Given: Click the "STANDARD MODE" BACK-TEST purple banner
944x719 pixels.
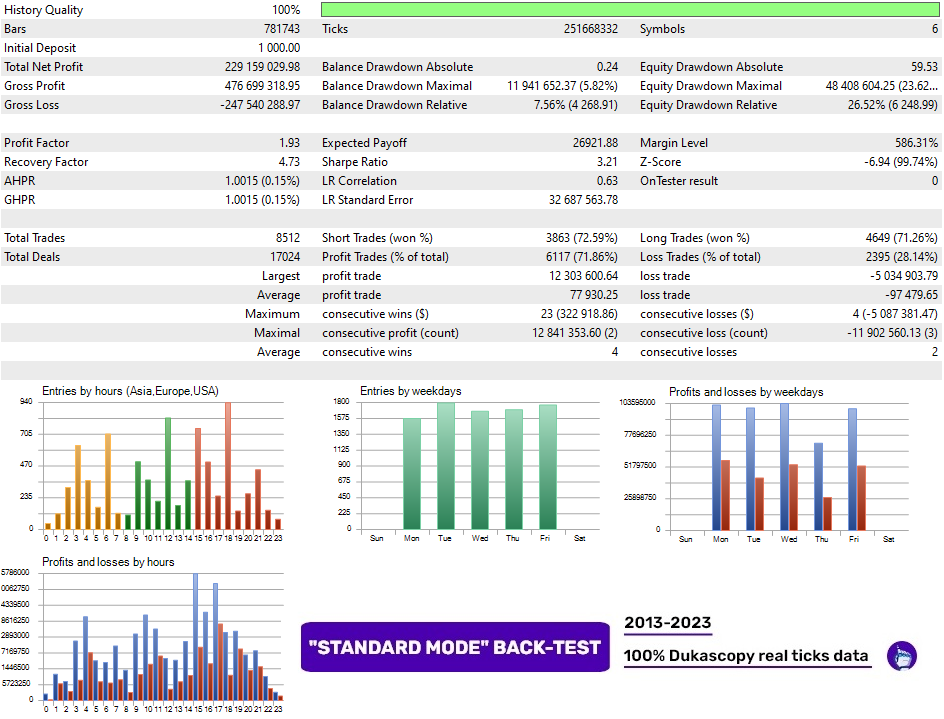Looking at the screenshot, I should (457, 647).
